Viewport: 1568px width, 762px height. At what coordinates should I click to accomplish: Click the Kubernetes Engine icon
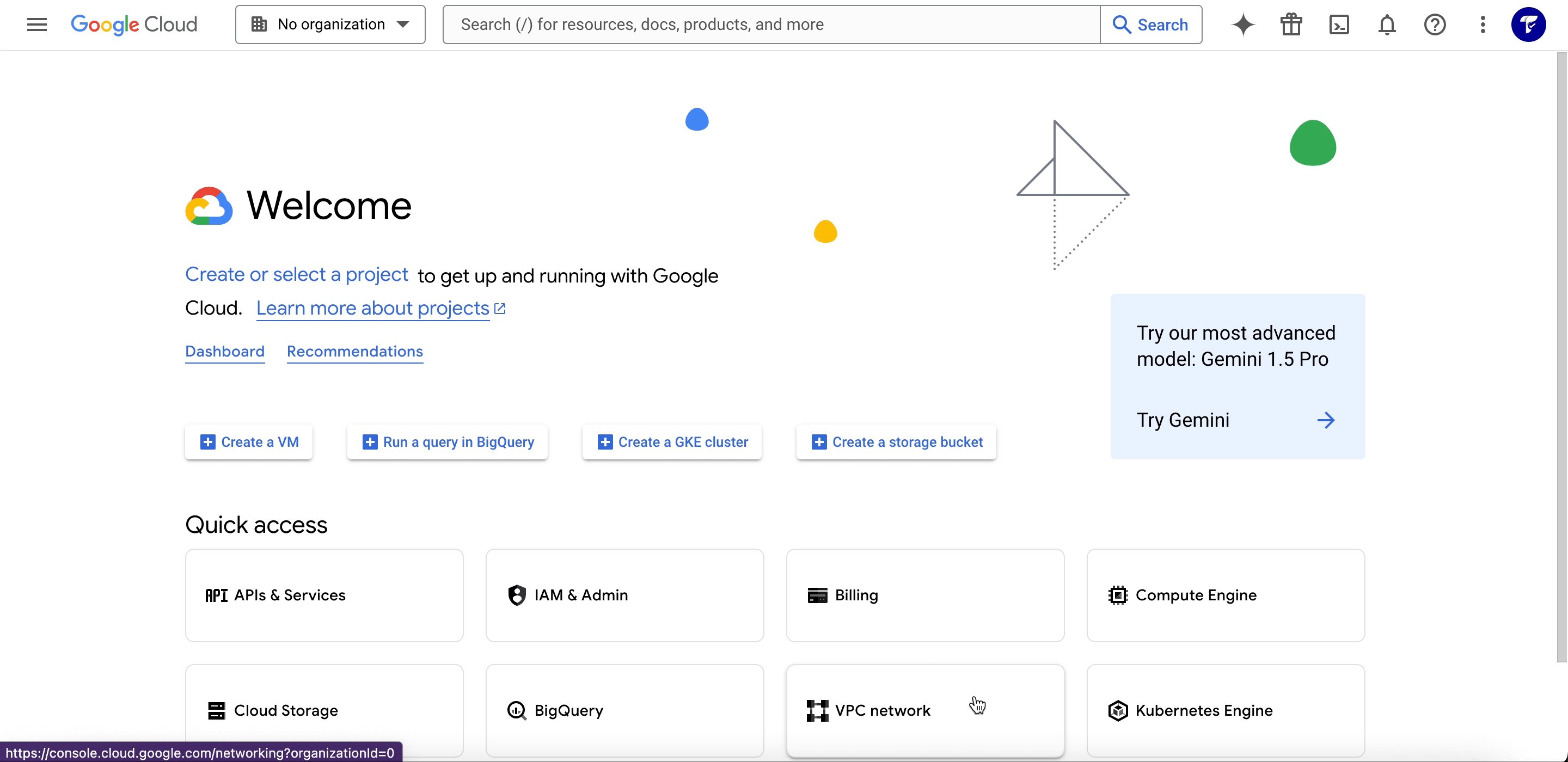point(1116,710)
